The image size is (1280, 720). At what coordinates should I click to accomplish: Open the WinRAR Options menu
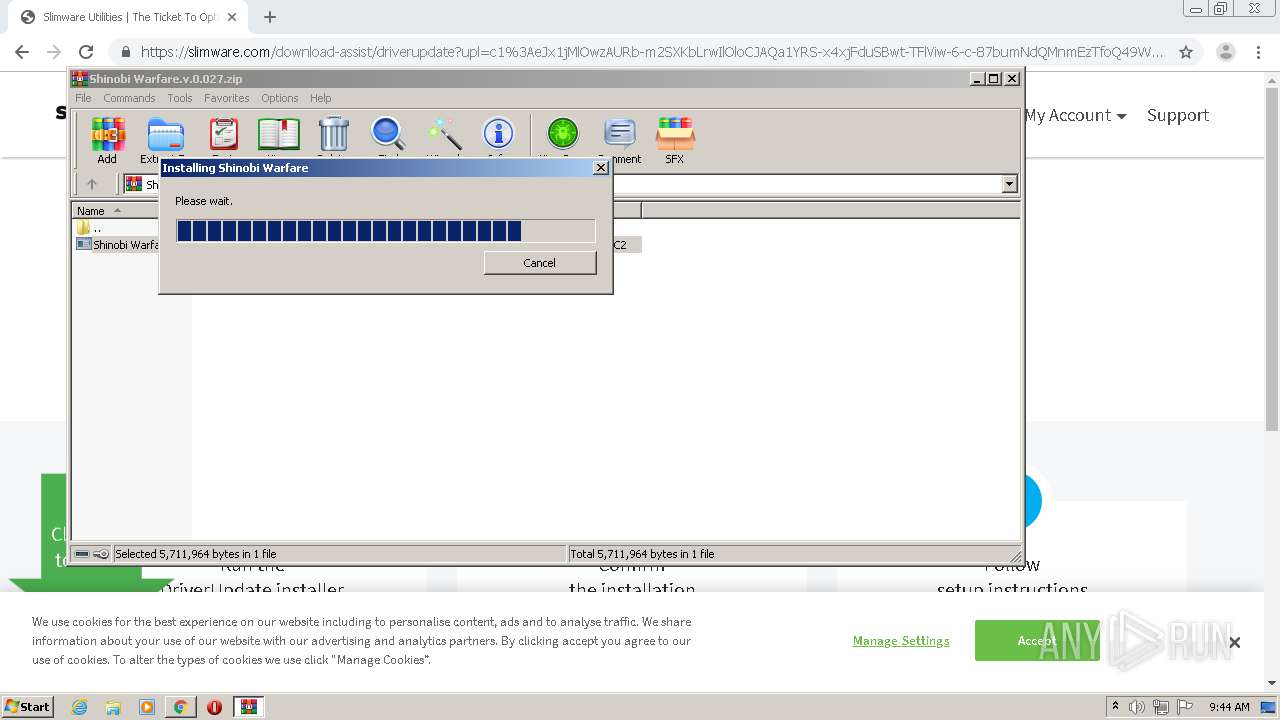tap(280, 98)
